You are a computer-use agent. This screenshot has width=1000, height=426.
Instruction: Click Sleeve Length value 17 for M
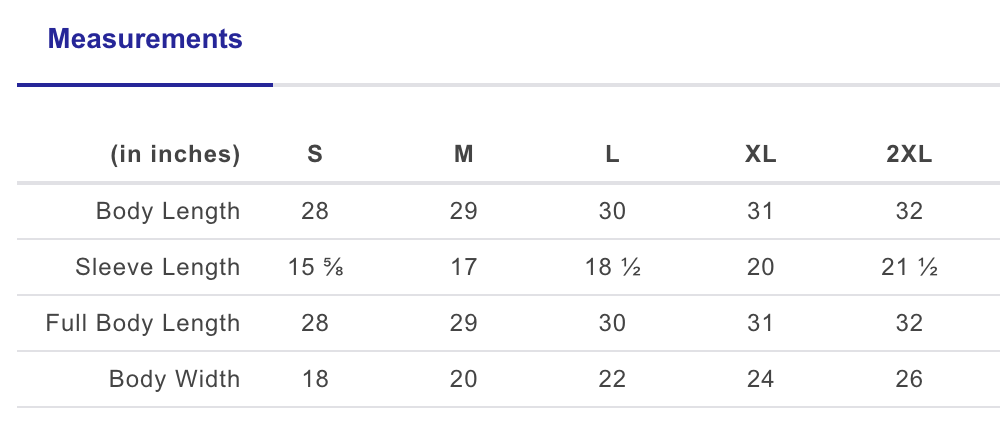[x=463, y=267]
